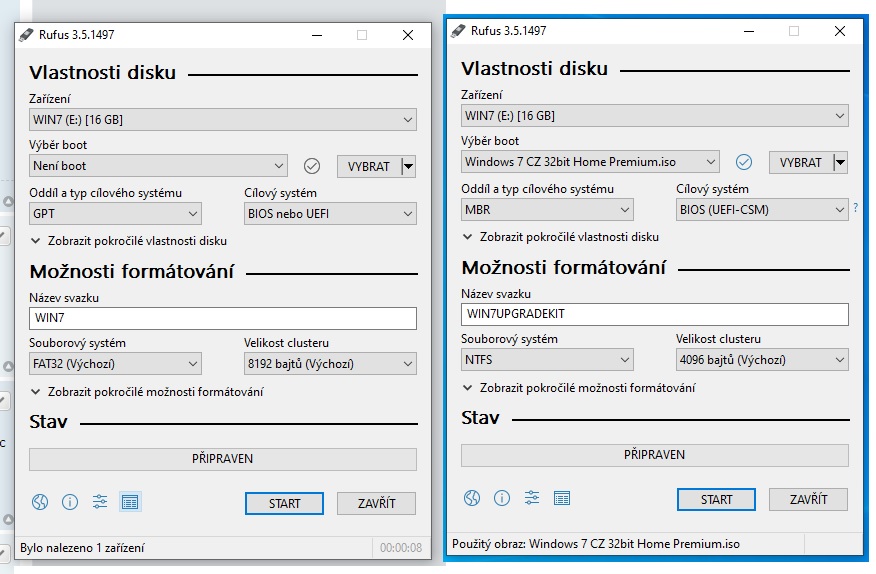Click the WIN7UPGRADEKIT volume label field
The image size is (876, 574).
click(654, 314)
